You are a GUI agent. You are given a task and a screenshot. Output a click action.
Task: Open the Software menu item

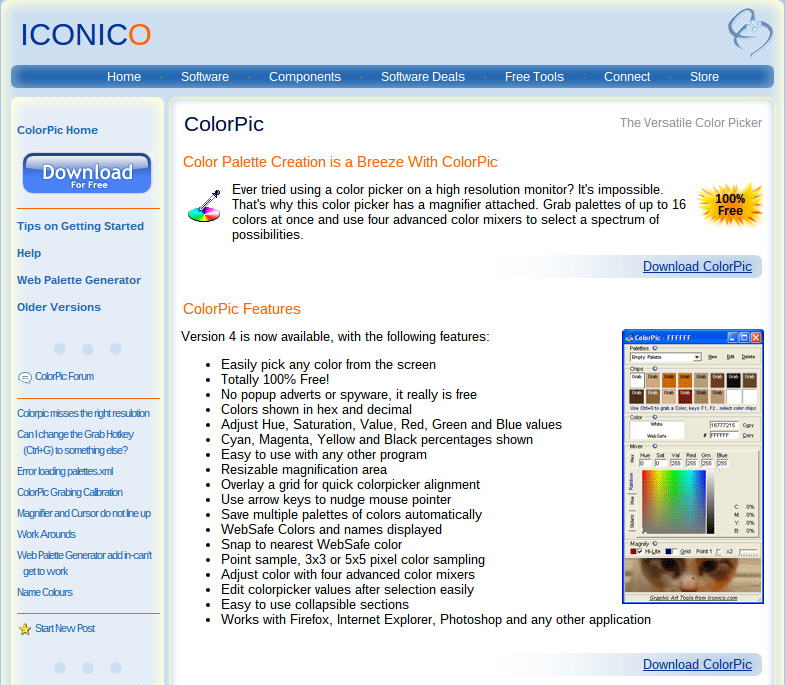point(205,77)
